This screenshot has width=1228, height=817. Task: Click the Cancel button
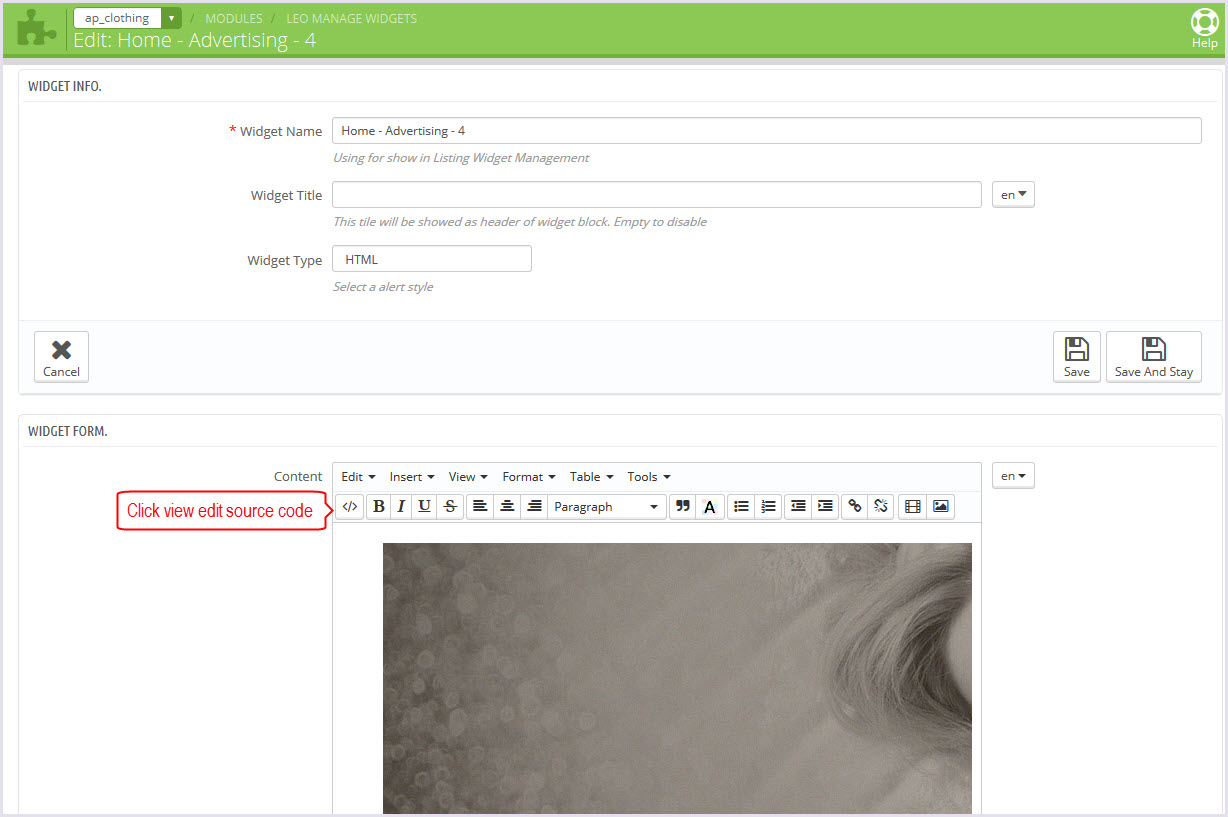[61, 356]
